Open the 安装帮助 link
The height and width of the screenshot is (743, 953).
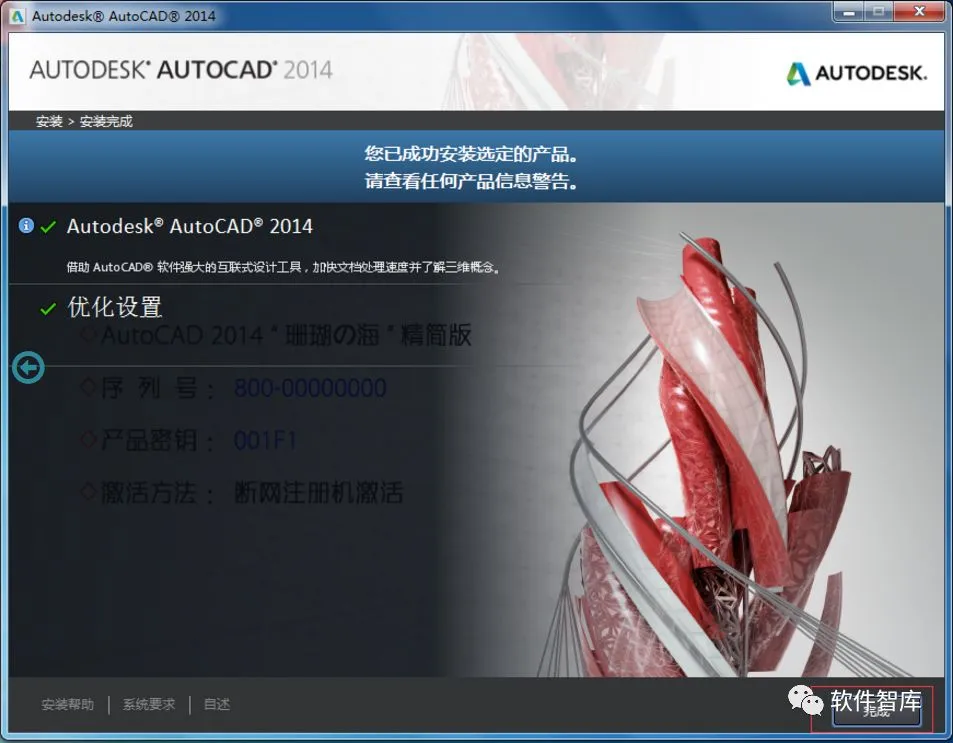[x=67, y=704]
